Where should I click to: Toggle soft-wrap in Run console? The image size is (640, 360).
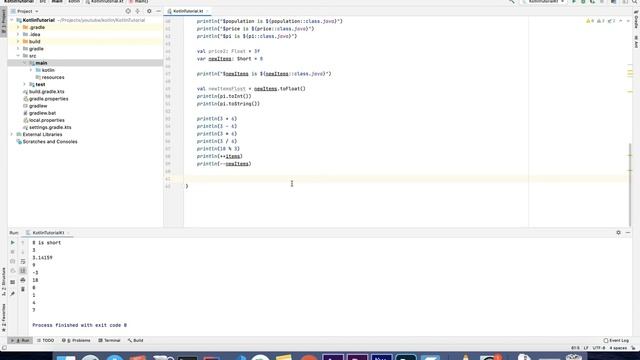point(23,261)
